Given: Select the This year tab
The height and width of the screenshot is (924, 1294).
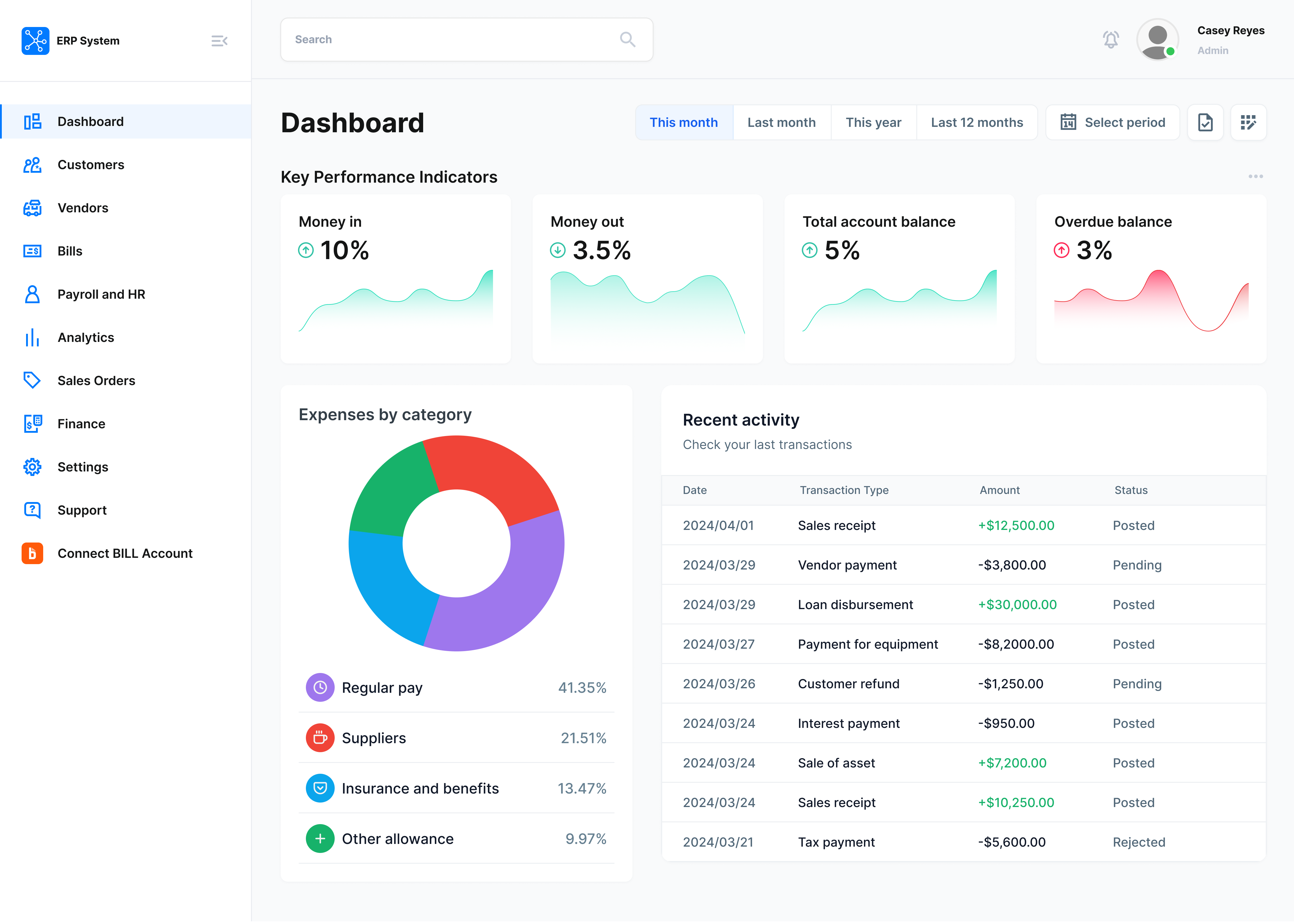Looking at the screenshot, I should (873, 122).
